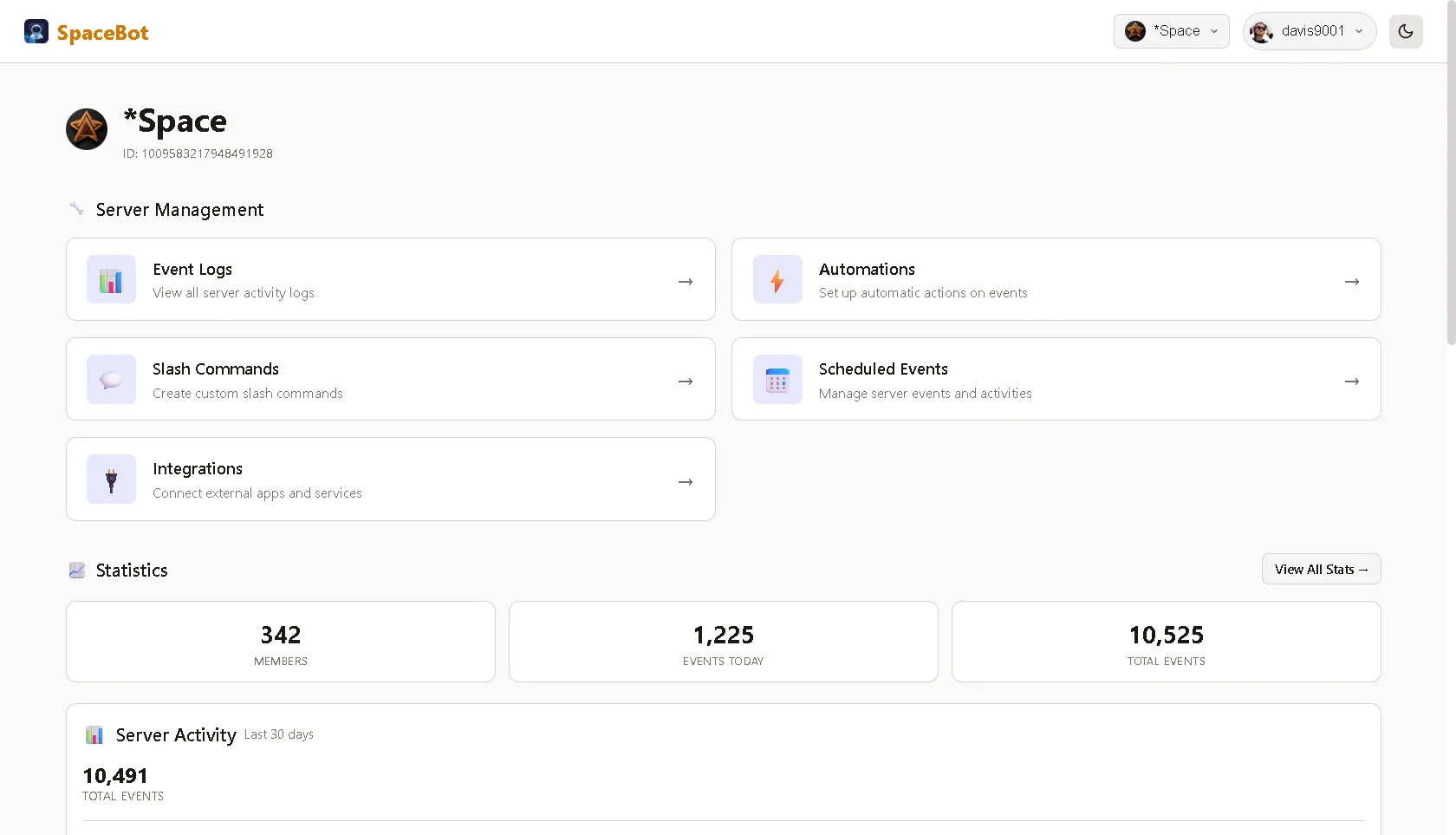The width and height of the screenshot is (1456, 835).
Task: Open the Scheduled Events card
Action: click(1056, 379)
